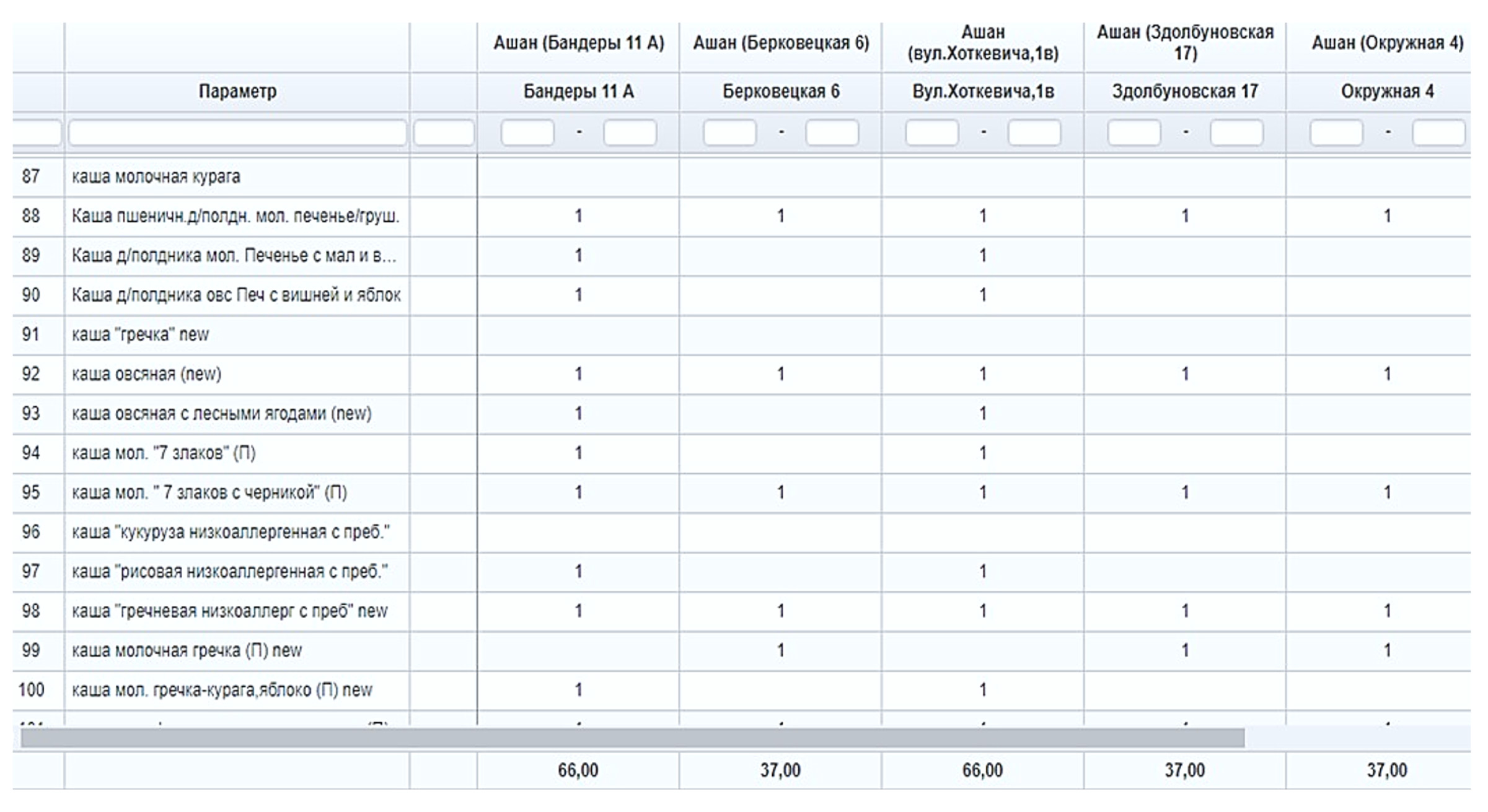Click Окружная 4 value in row 98
1488x812 pixels.
(1387, 611)
